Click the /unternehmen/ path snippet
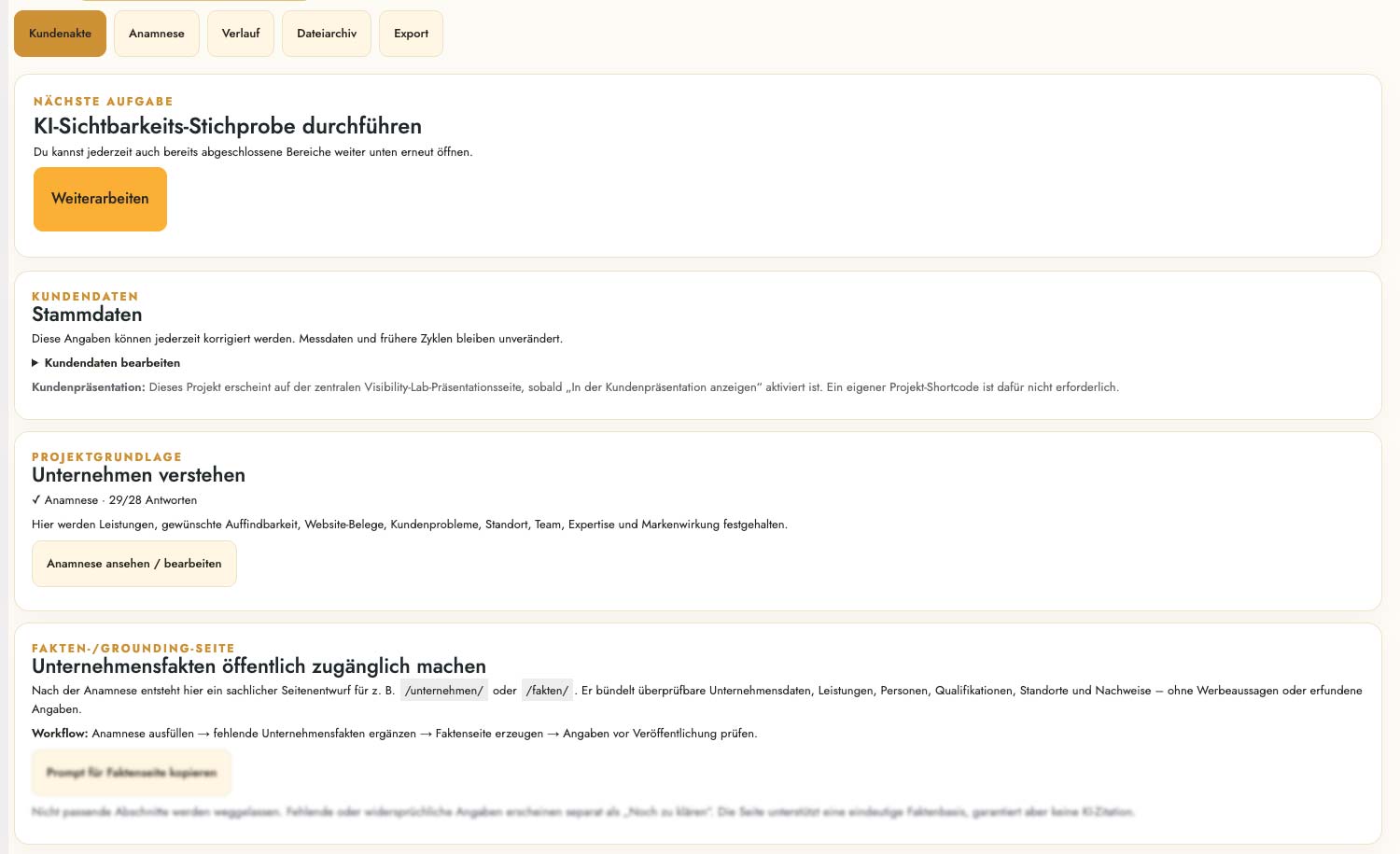 444,691
